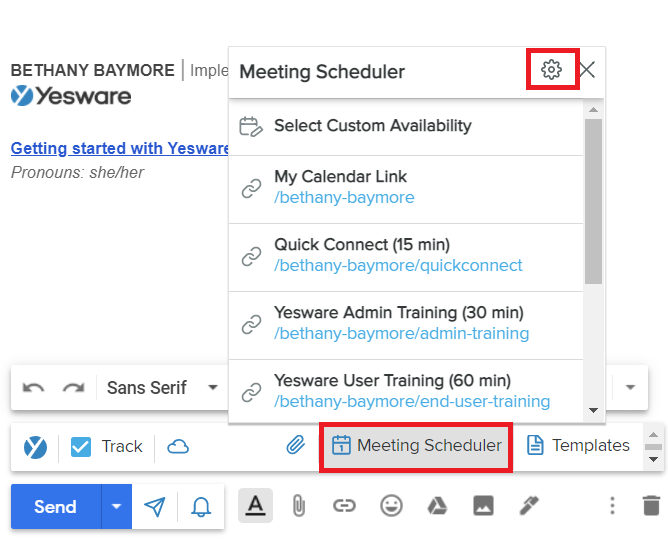Choose Quick Connect (15 min) link
668x542 pixels.
click(x=406, y=257)
